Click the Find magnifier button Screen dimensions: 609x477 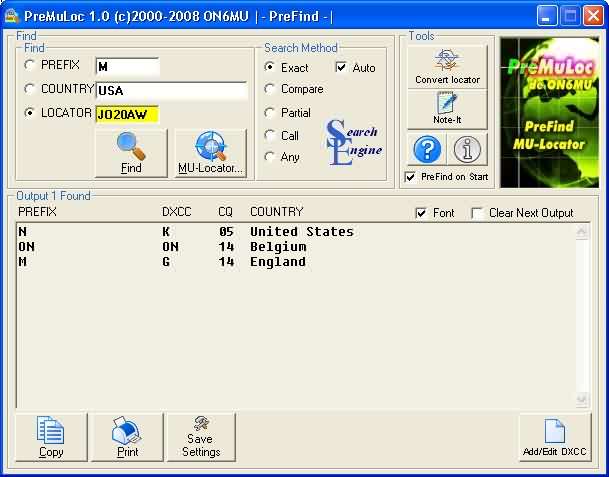click(x=131, y=153)
